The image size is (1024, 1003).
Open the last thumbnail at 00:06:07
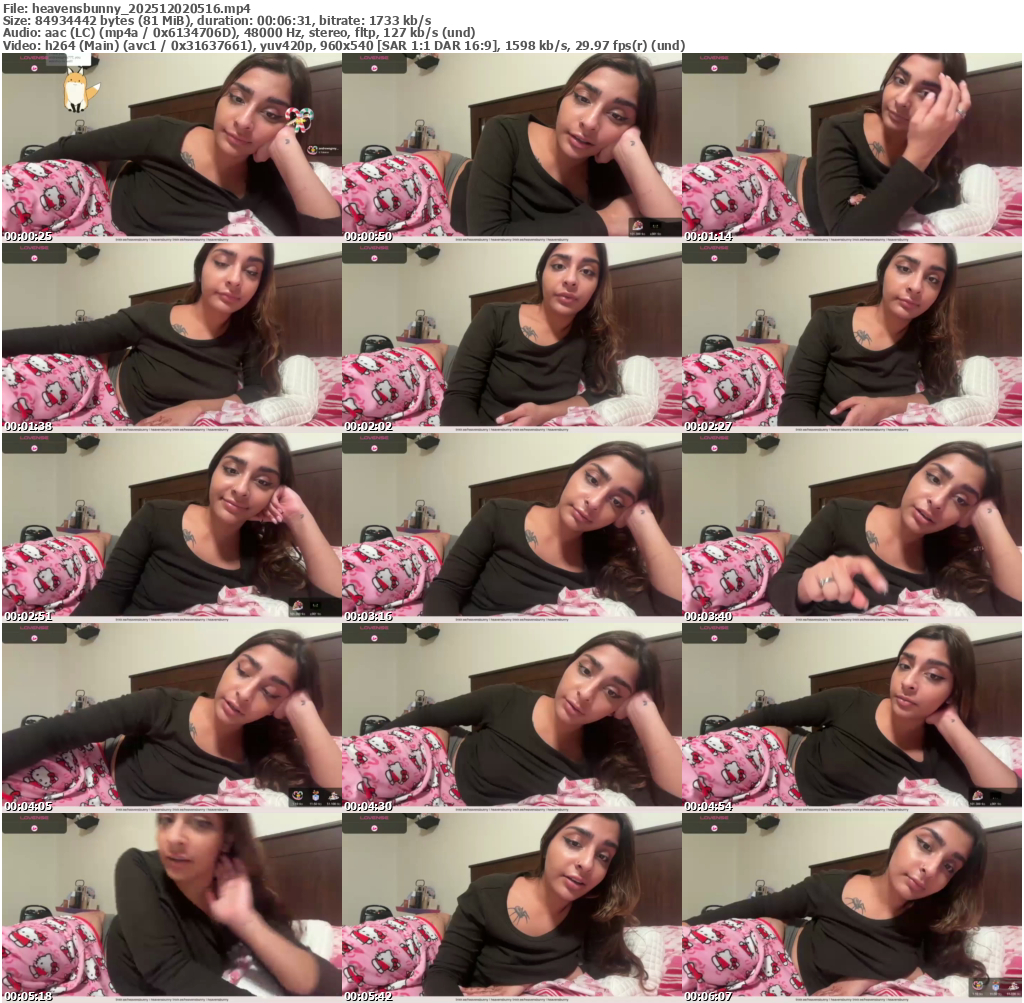(x=852, y=904)
